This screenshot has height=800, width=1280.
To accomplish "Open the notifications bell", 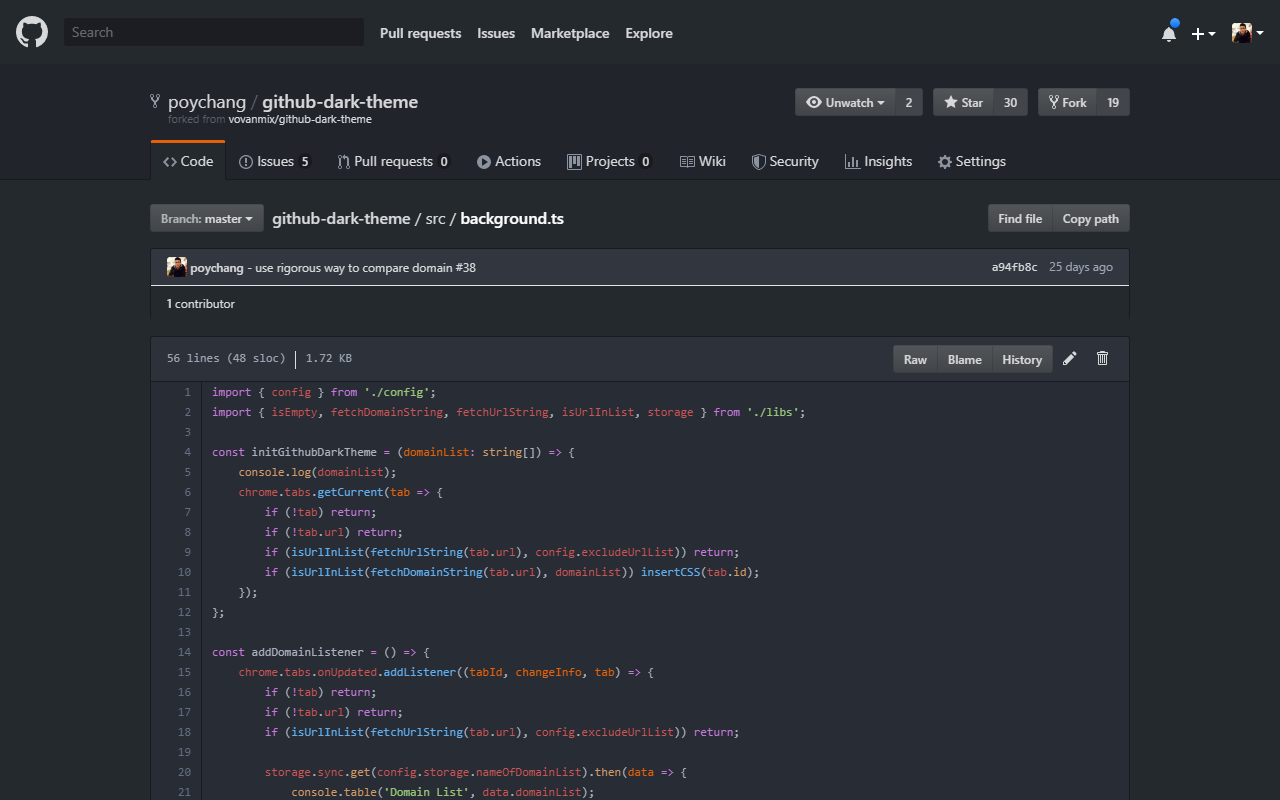I will pyautogui.click(x=1168, y=31).
